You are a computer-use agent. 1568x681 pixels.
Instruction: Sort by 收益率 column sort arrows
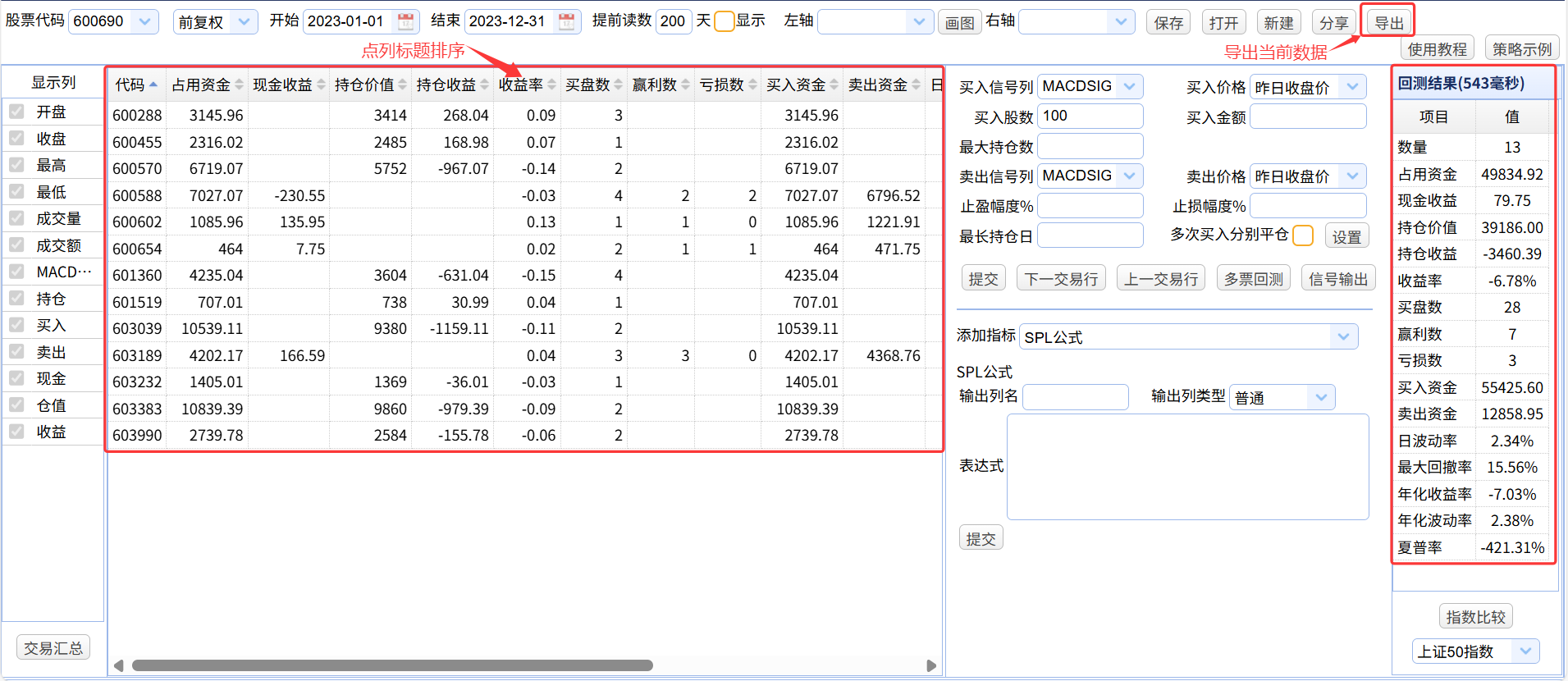tap(552, 85)
